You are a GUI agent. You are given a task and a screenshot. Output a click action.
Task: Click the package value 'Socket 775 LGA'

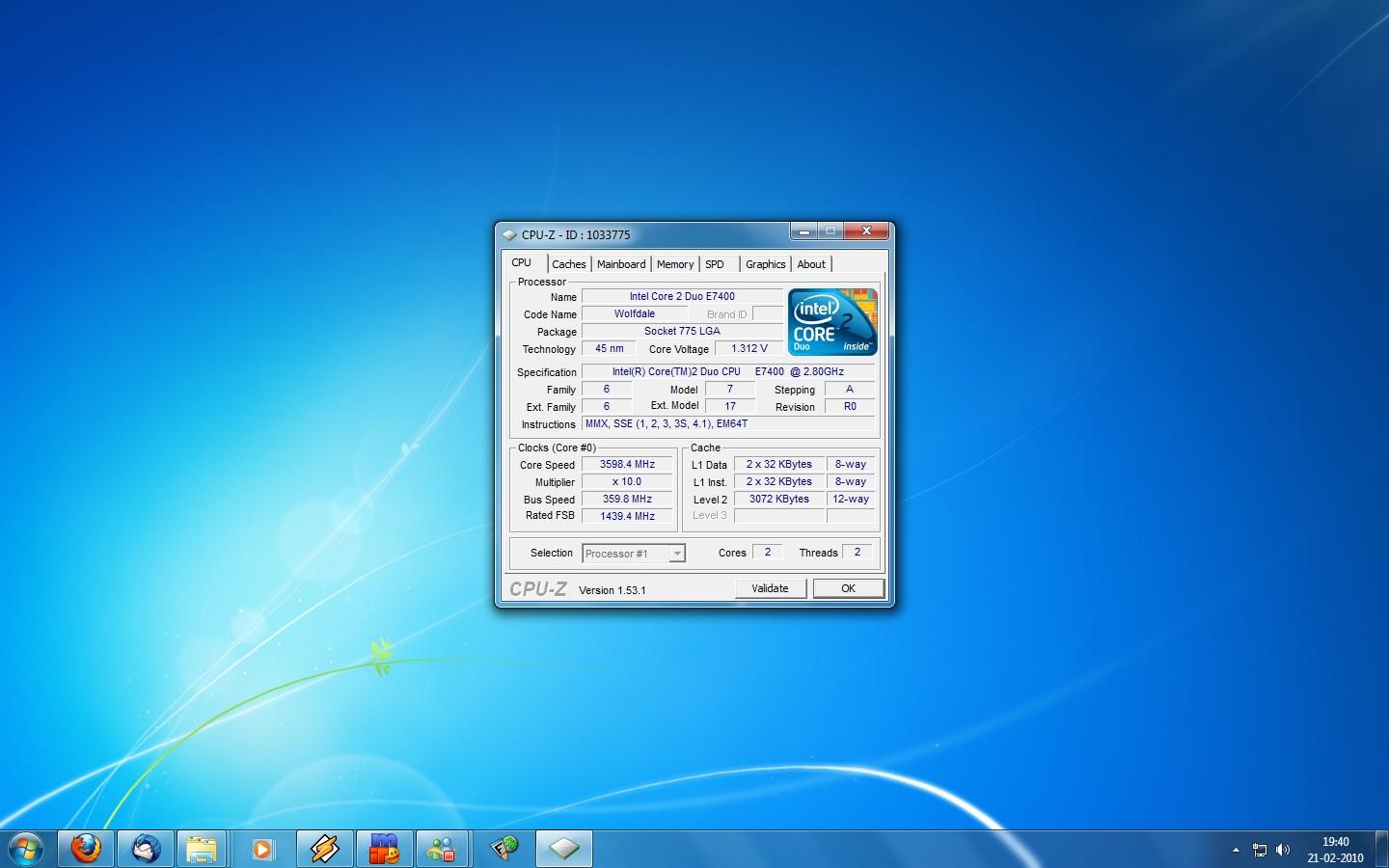tap(682, 331)
